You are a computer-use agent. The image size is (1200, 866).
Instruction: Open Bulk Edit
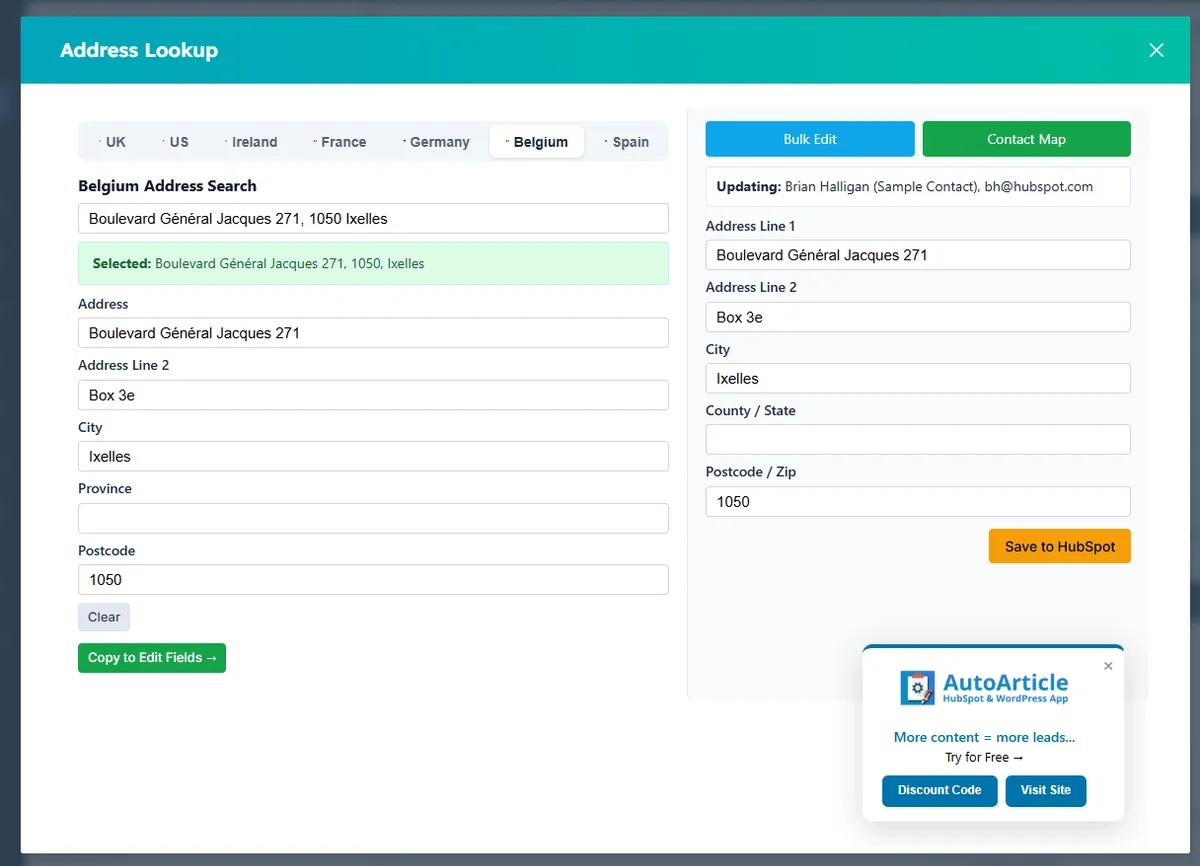[810, 139]
